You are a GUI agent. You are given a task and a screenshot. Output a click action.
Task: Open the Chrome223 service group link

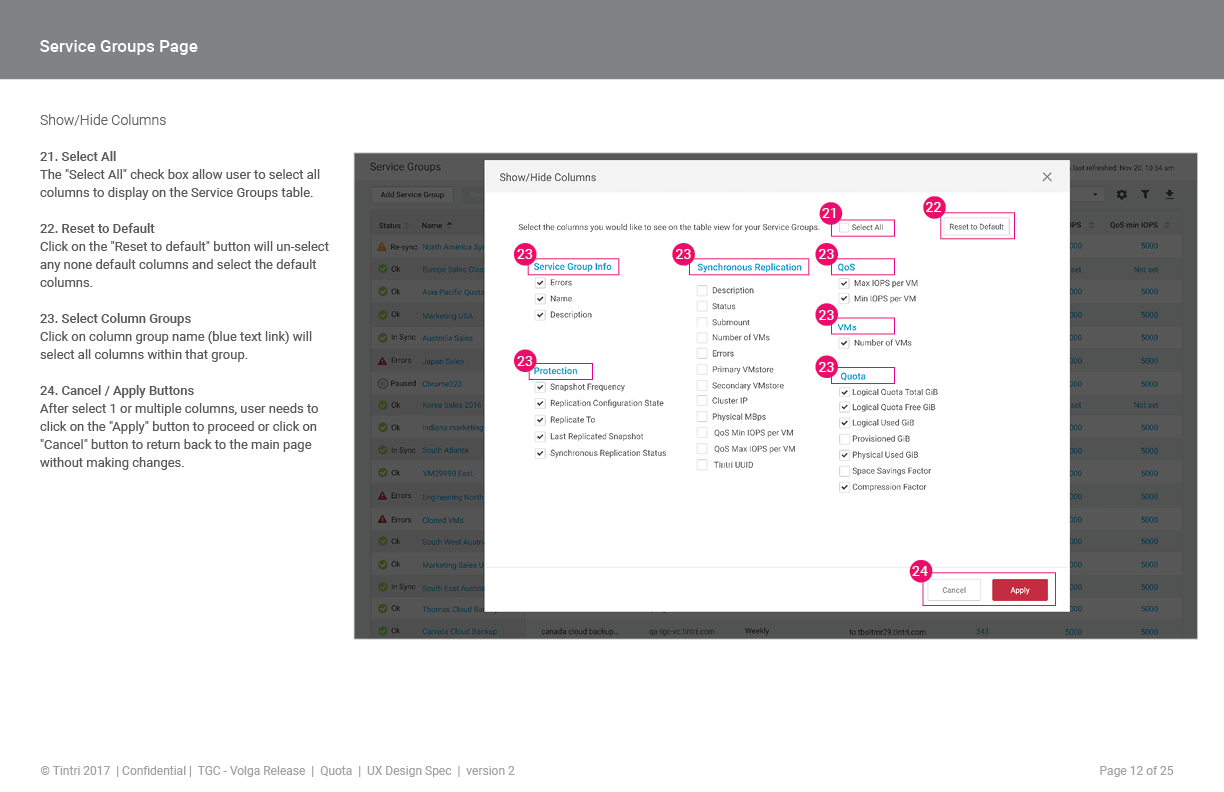tap(441, 384)
